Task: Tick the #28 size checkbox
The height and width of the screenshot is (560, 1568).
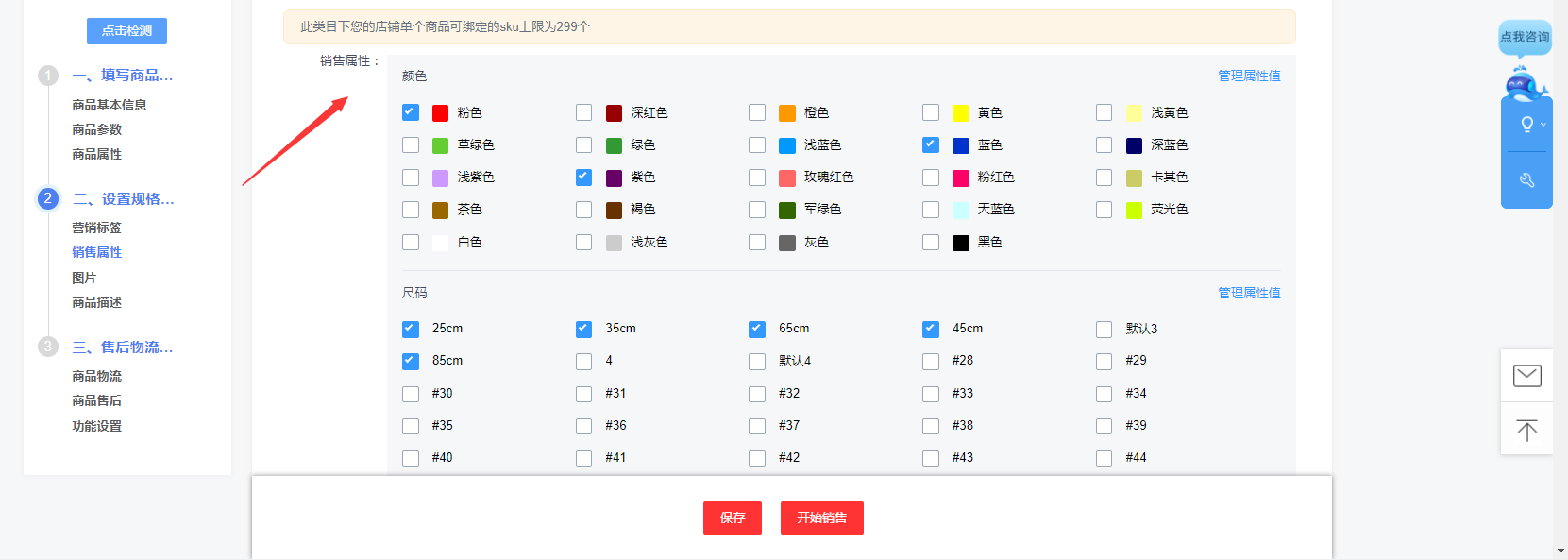Action: coord(931,361)
